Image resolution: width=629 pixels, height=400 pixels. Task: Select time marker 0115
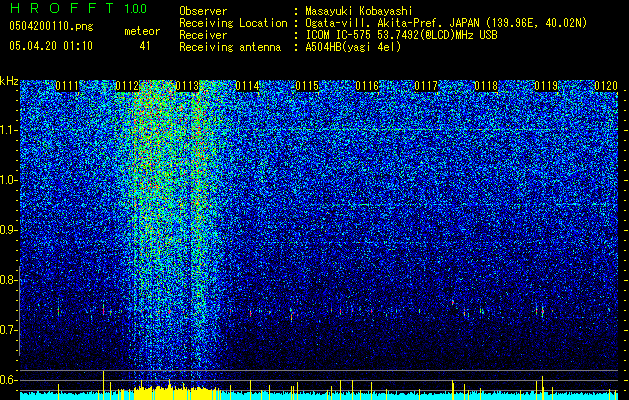pyautogui.click(x=307, y=86)
